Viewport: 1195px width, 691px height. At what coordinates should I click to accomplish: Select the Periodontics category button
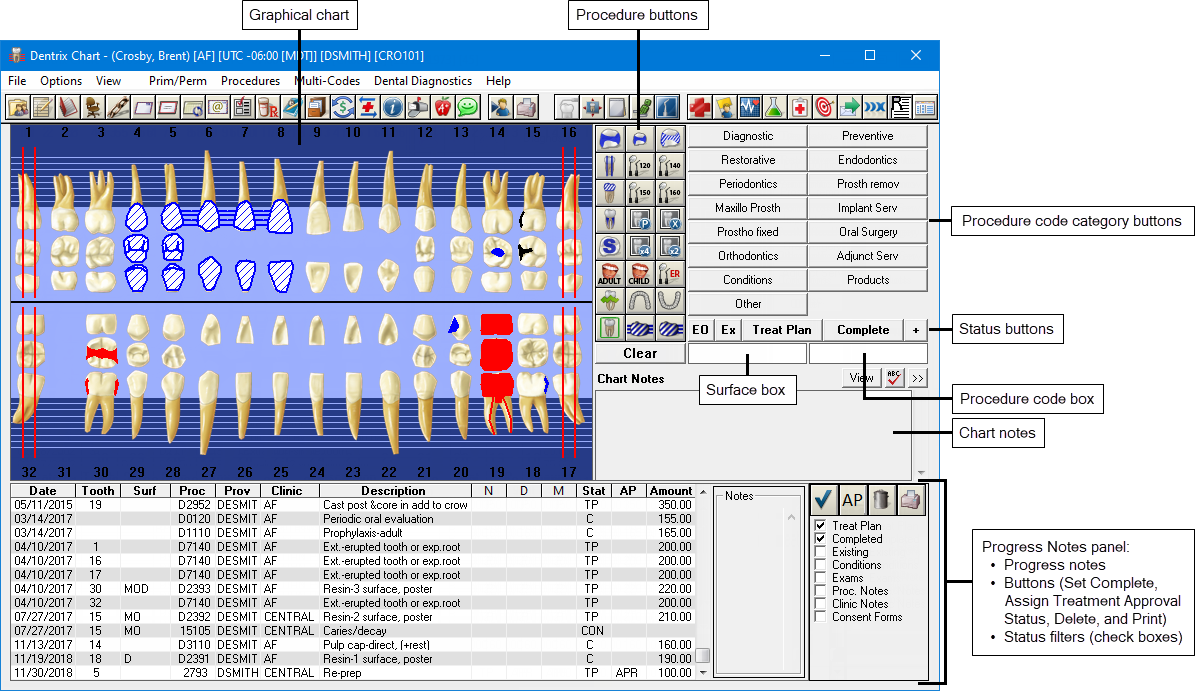coord(748,184)
